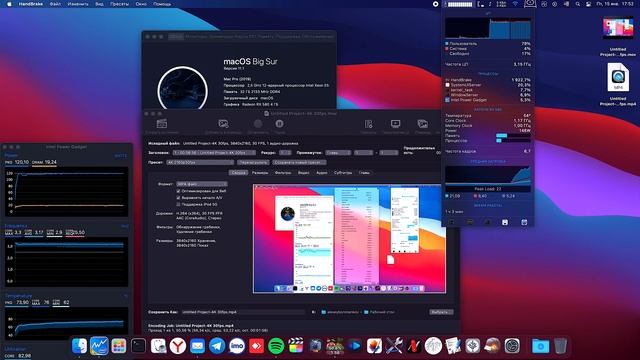Viewport: 640px width, 360px height.
Task: Switch to the Размеры tab
Action: pyautogui.click(x=260, y=173)
